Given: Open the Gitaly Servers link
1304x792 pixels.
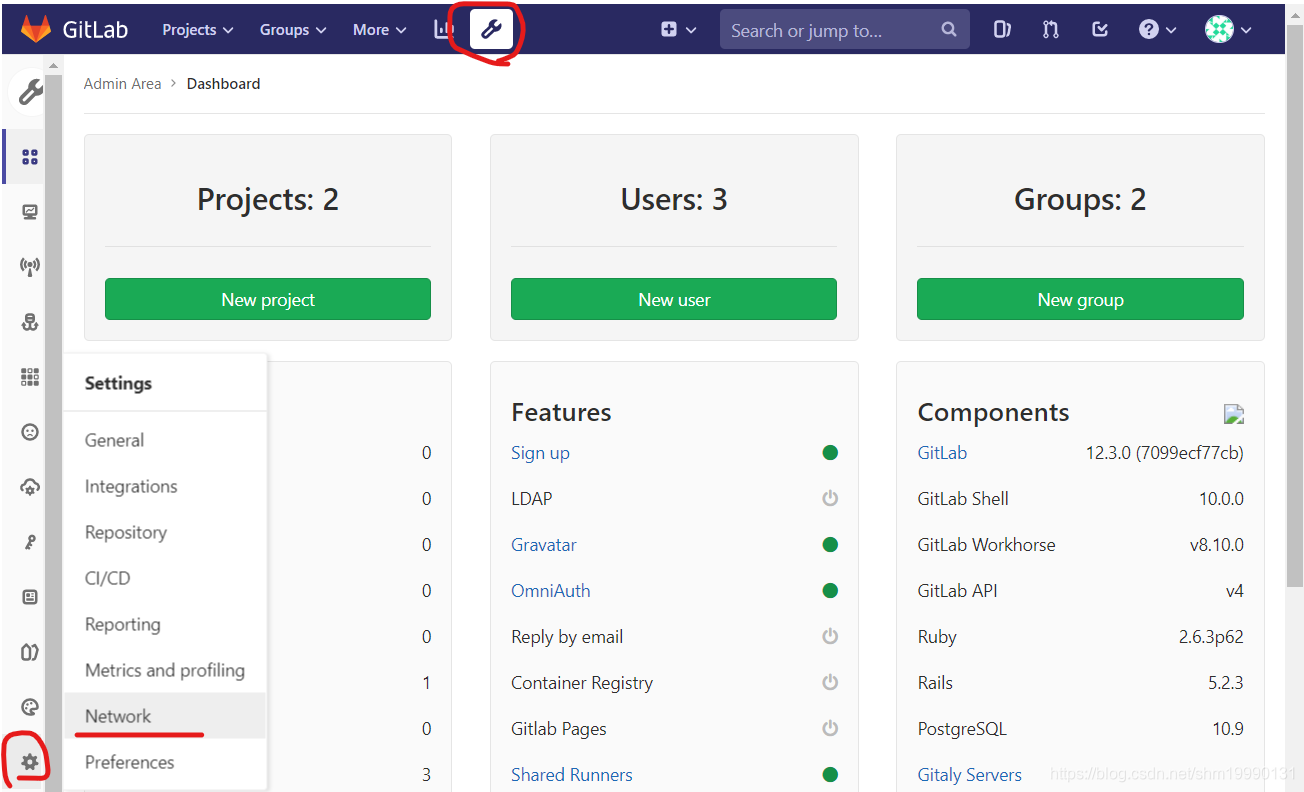Looking at the screenshot, I should (x=970, y=775).
